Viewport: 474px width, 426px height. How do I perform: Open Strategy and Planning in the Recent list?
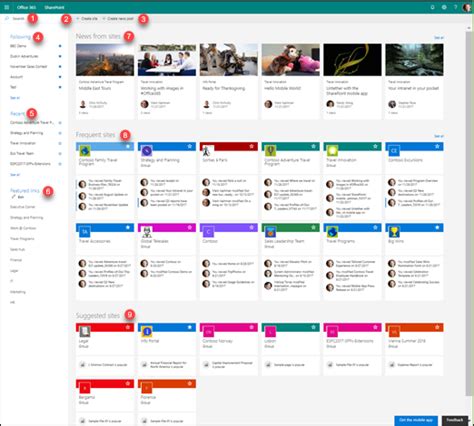click(x=26, y=133)
